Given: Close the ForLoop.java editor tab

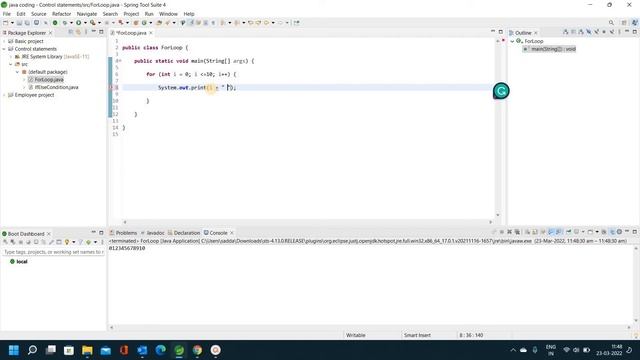Looking at the screenshot, I should pyautogui.click(x=151, y=33).
